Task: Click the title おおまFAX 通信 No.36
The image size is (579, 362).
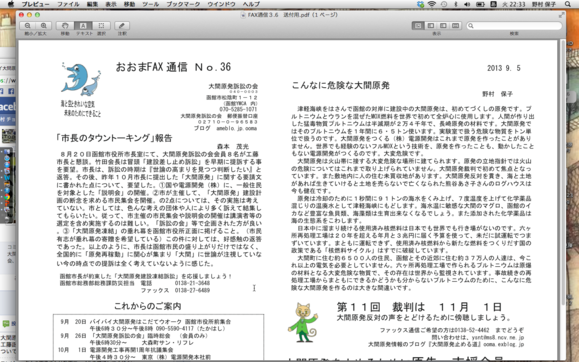Action: coord(173,67)
